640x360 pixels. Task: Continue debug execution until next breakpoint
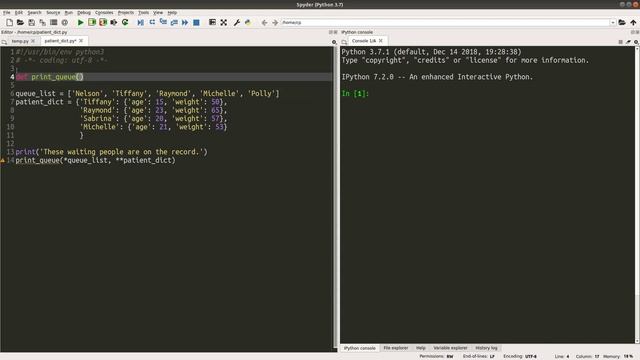click(x=185, y=22)
